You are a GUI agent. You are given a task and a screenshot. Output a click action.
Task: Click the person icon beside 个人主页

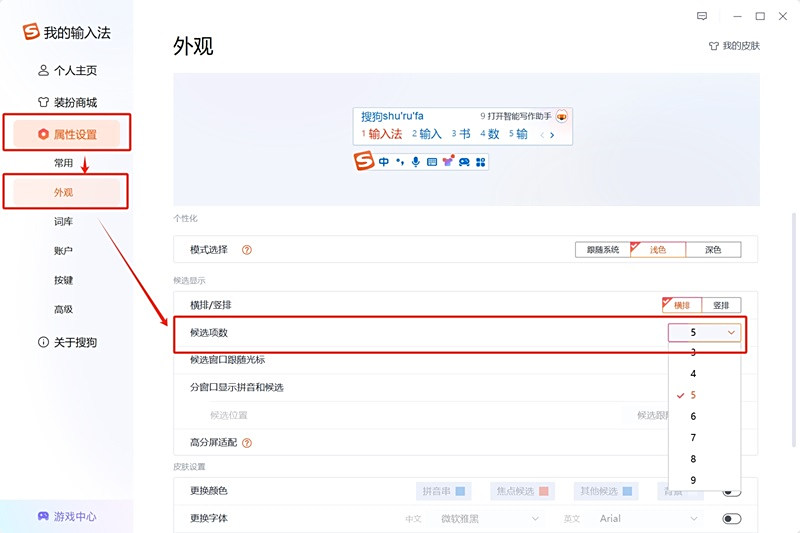click(x=43, y=70)
